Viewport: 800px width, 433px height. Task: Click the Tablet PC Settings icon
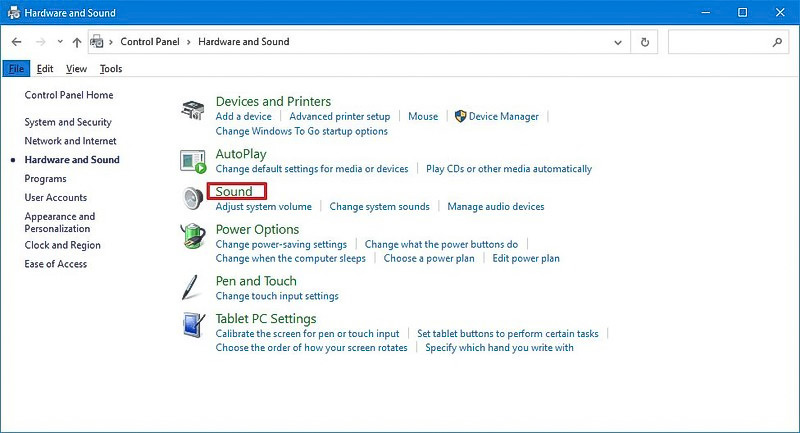coord(193,325)
